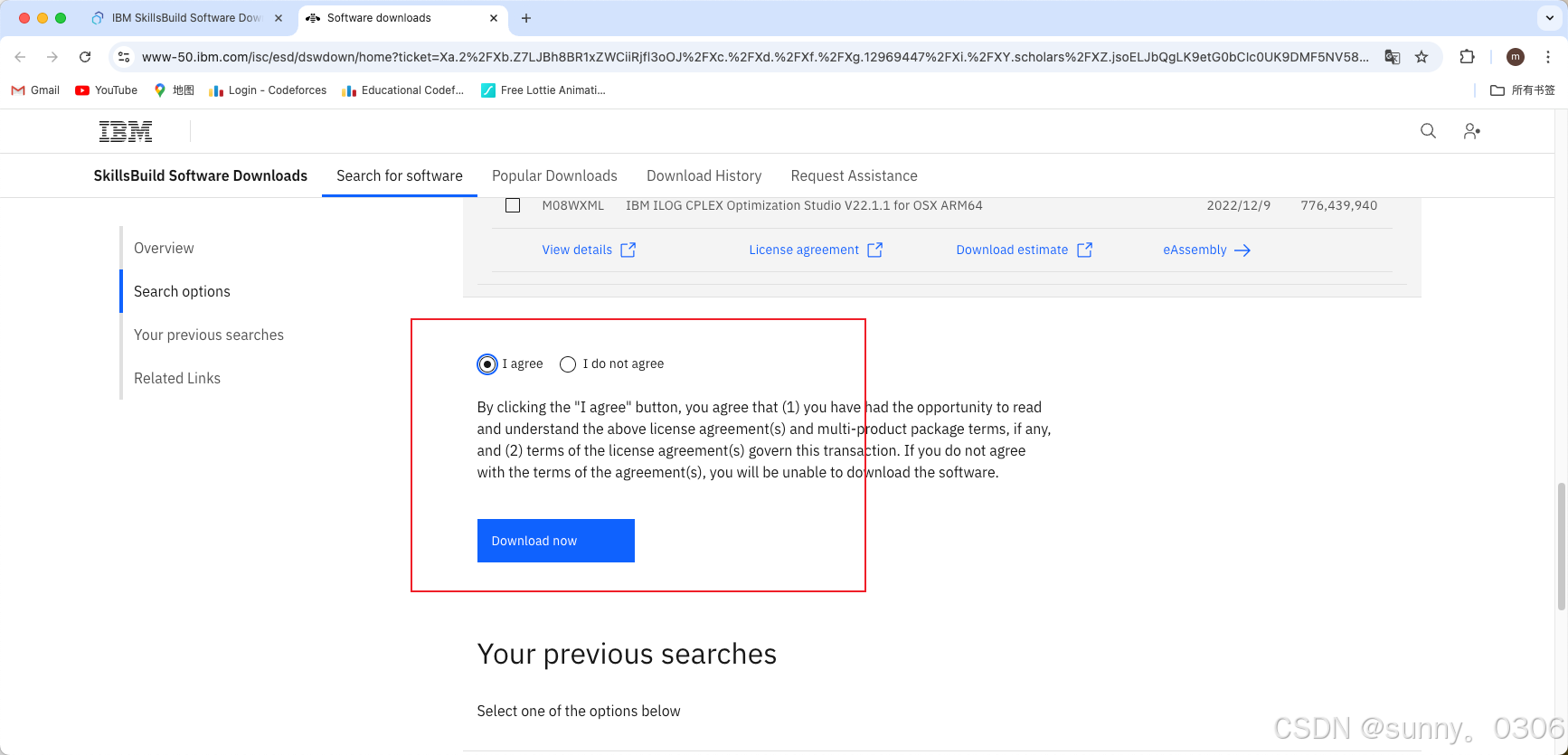Click the site information icon in address bar
The image size is (1568, 755).
124,57
